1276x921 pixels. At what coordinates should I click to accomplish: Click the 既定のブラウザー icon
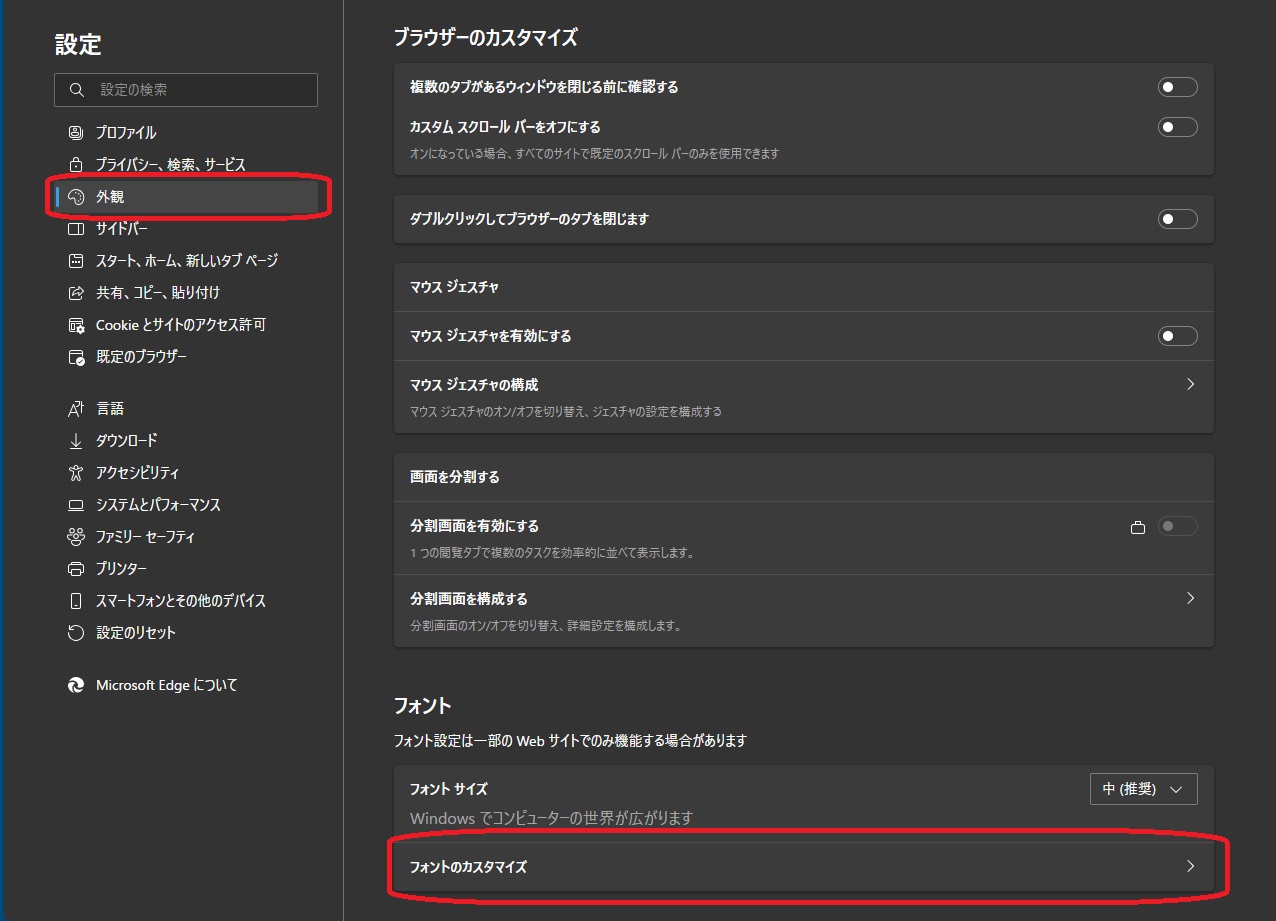[x=76, y=357]
